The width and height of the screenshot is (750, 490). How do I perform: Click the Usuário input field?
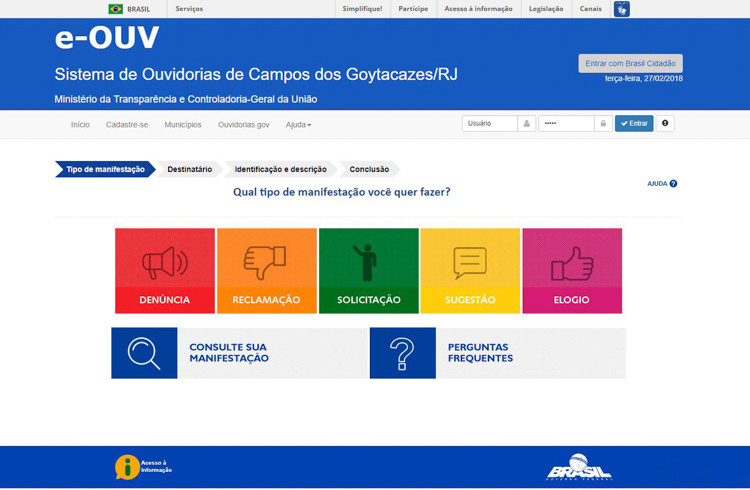click(x=489, y=123)
